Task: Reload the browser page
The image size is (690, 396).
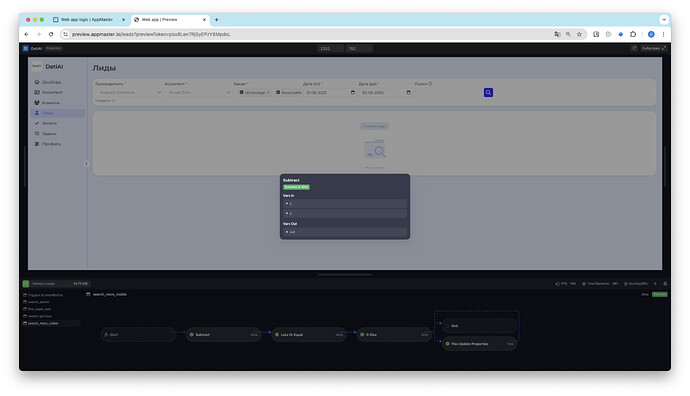Action: coord(51,34)
